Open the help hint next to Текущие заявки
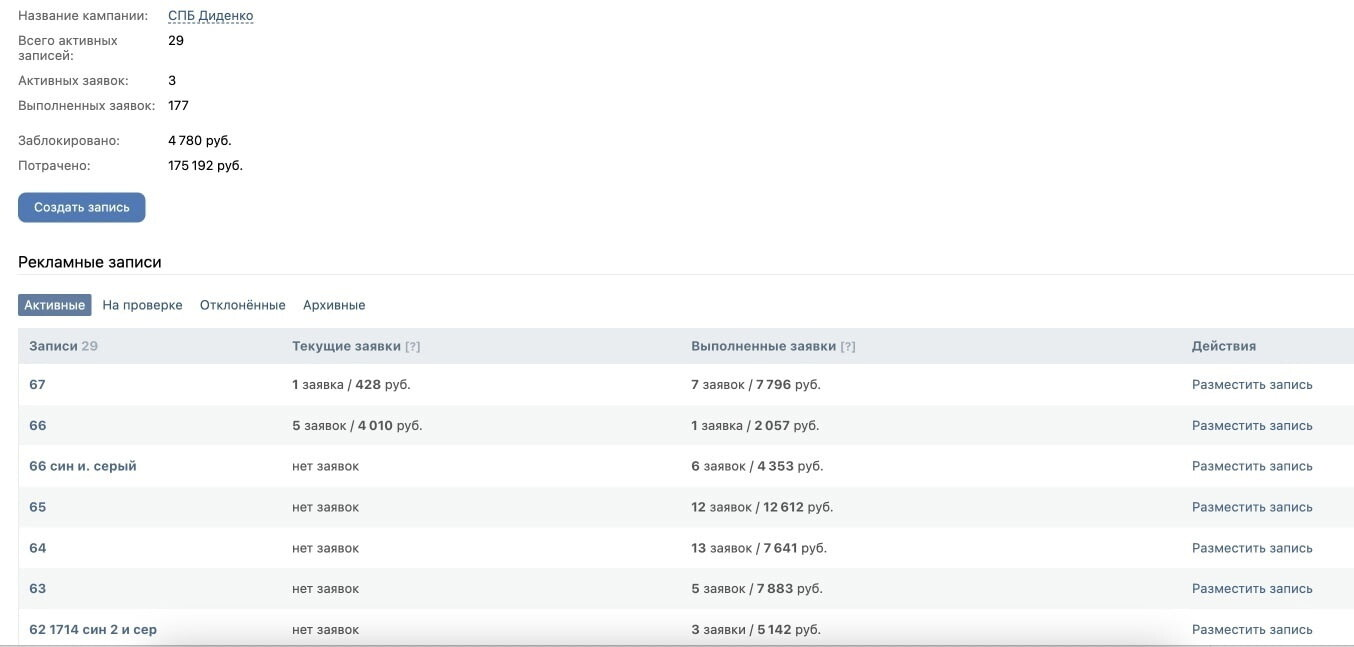The image size is (1354, 647). [413, 347]
